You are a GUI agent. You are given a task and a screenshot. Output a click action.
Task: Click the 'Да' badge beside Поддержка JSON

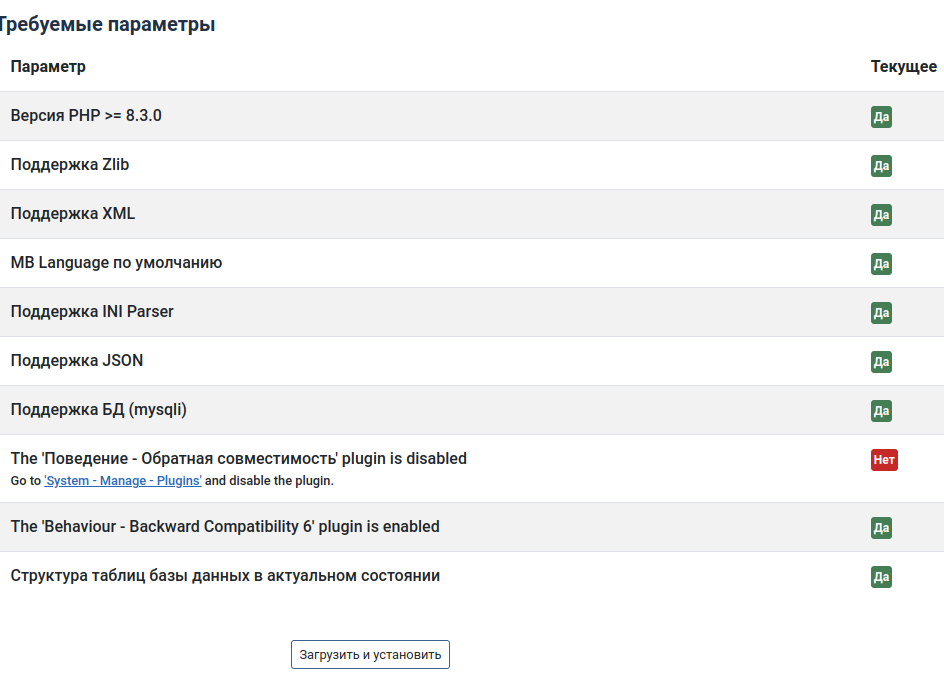881,362
